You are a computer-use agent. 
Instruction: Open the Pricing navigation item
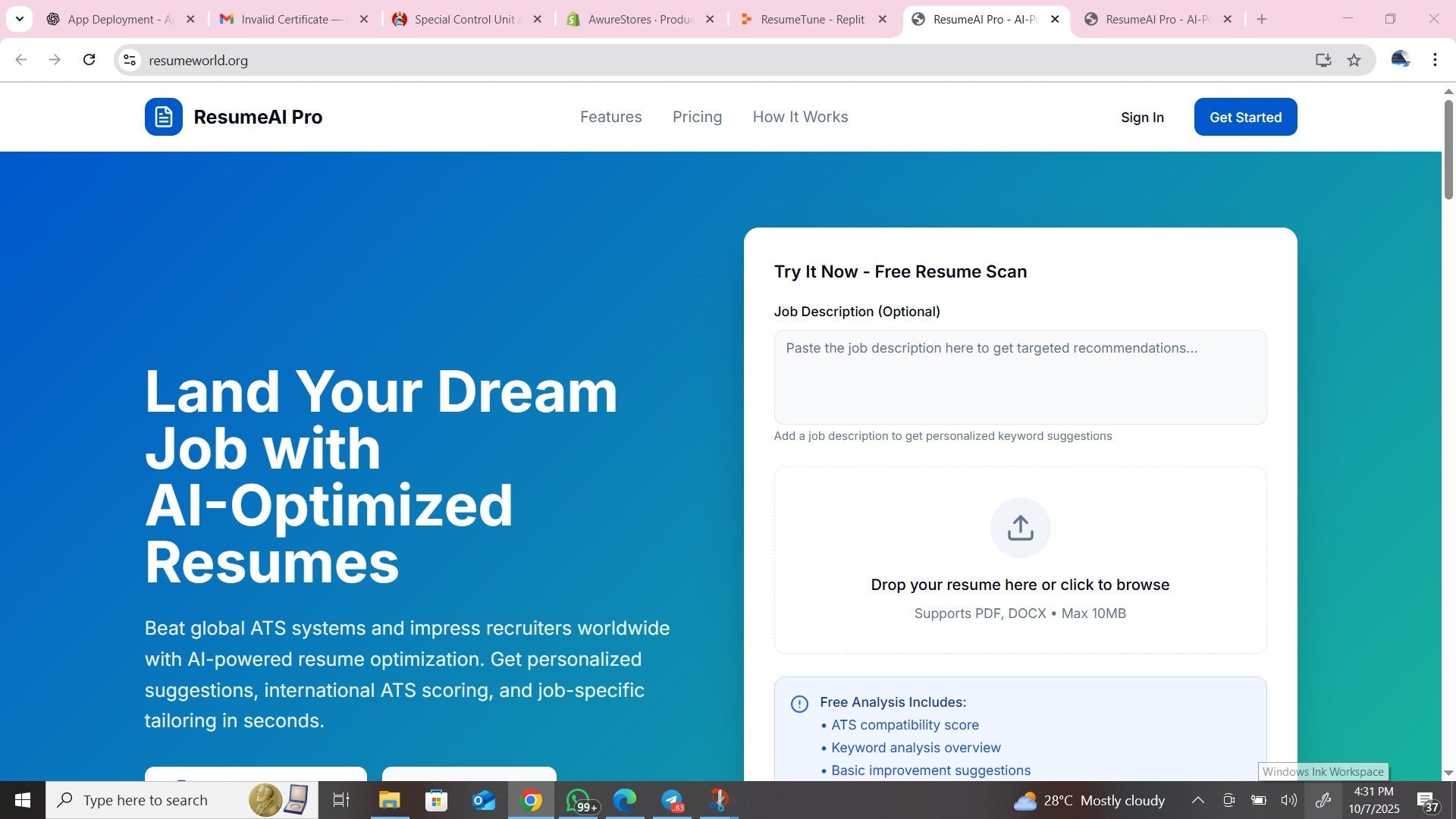click(x=697, y=117)
